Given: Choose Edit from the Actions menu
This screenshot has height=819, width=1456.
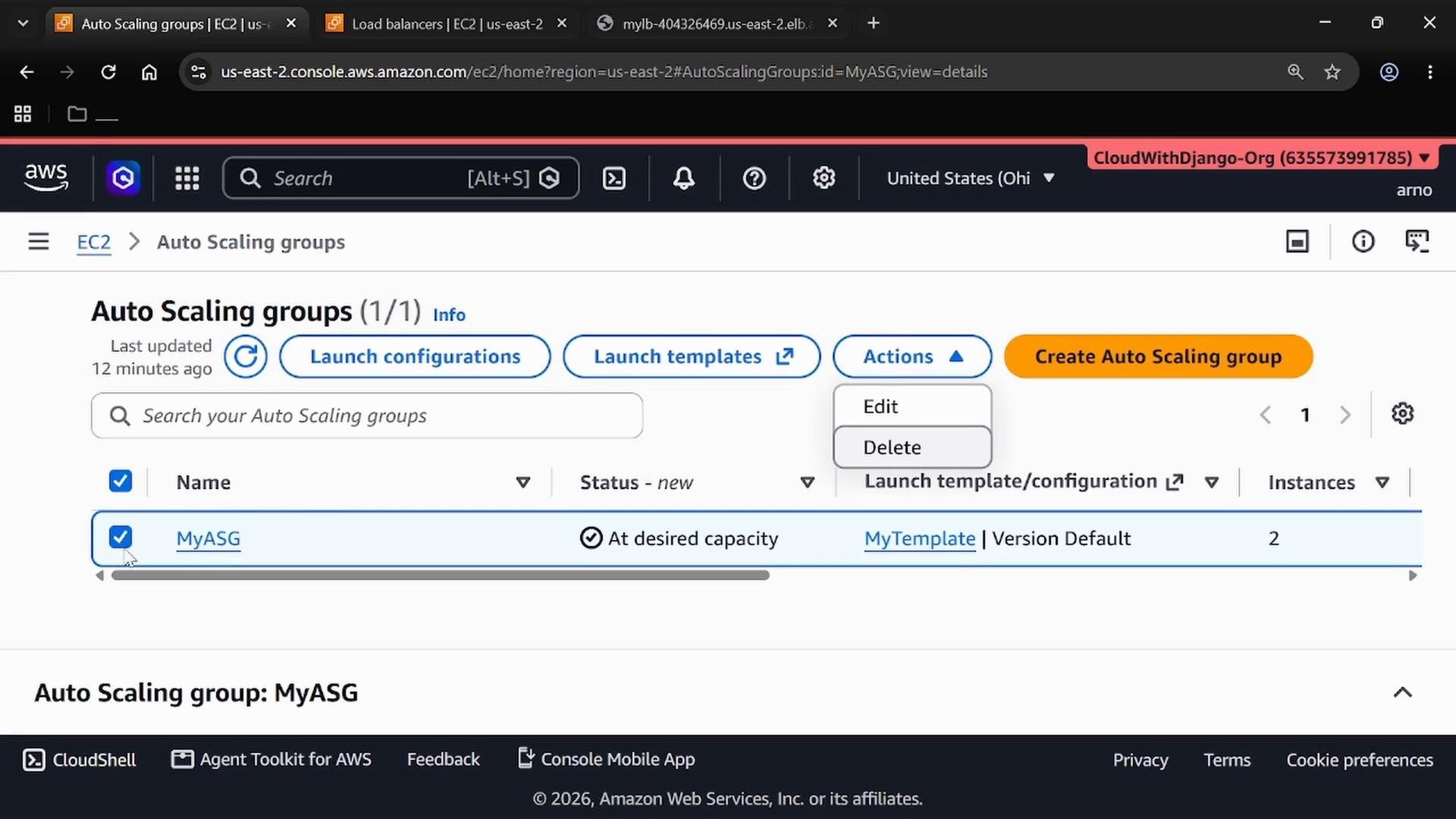Looking at the screenshot, I should [x=912, y=406].
